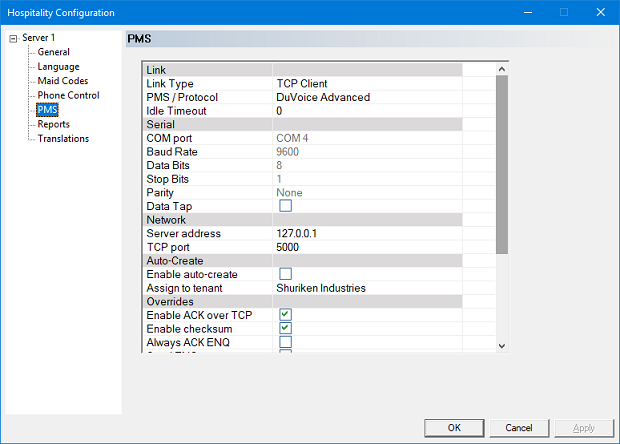The image size is (620, 444).
Task: Click the scrollbar down arrow
Action: (x=502, y=346)
